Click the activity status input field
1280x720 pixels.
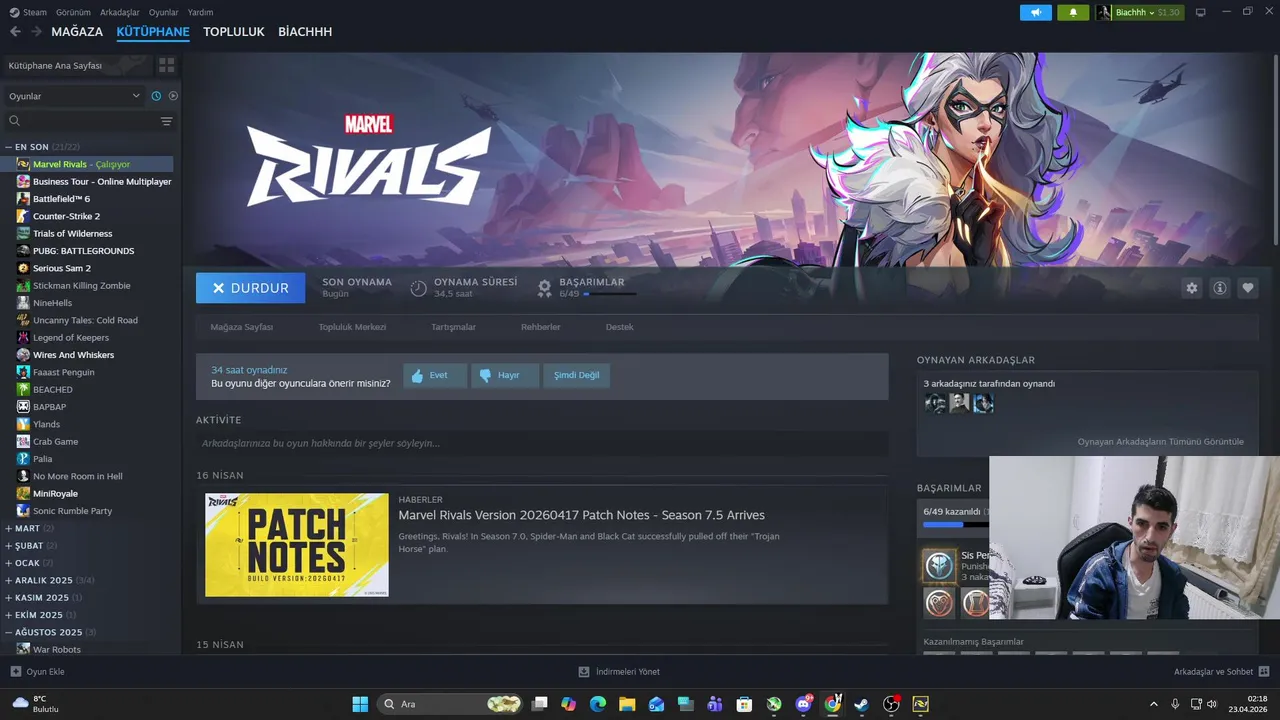pyautogui.click(x=542, y=443)
